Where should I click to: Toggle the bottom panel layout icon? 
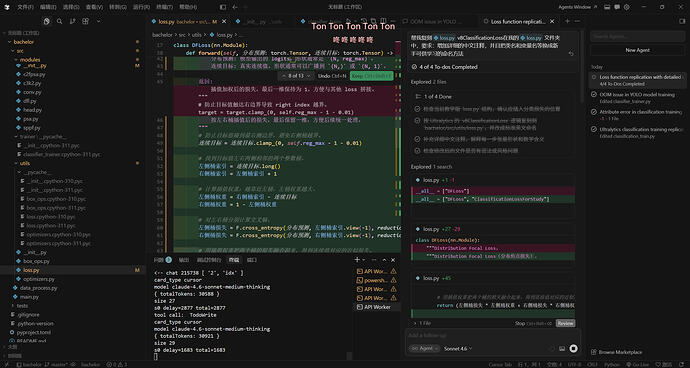607,7
